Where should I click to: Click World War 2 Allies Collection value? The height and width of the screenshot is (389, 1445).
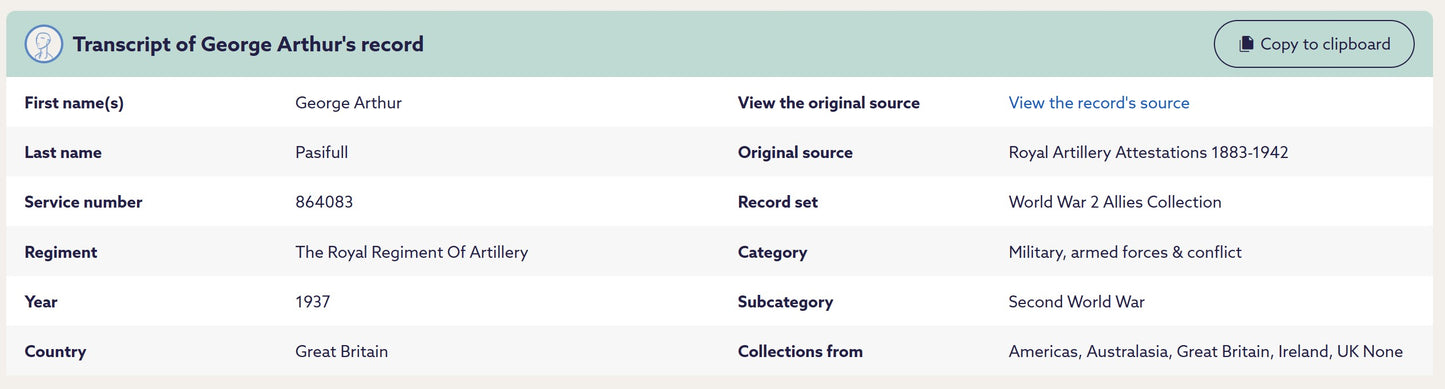point(1115,202)
